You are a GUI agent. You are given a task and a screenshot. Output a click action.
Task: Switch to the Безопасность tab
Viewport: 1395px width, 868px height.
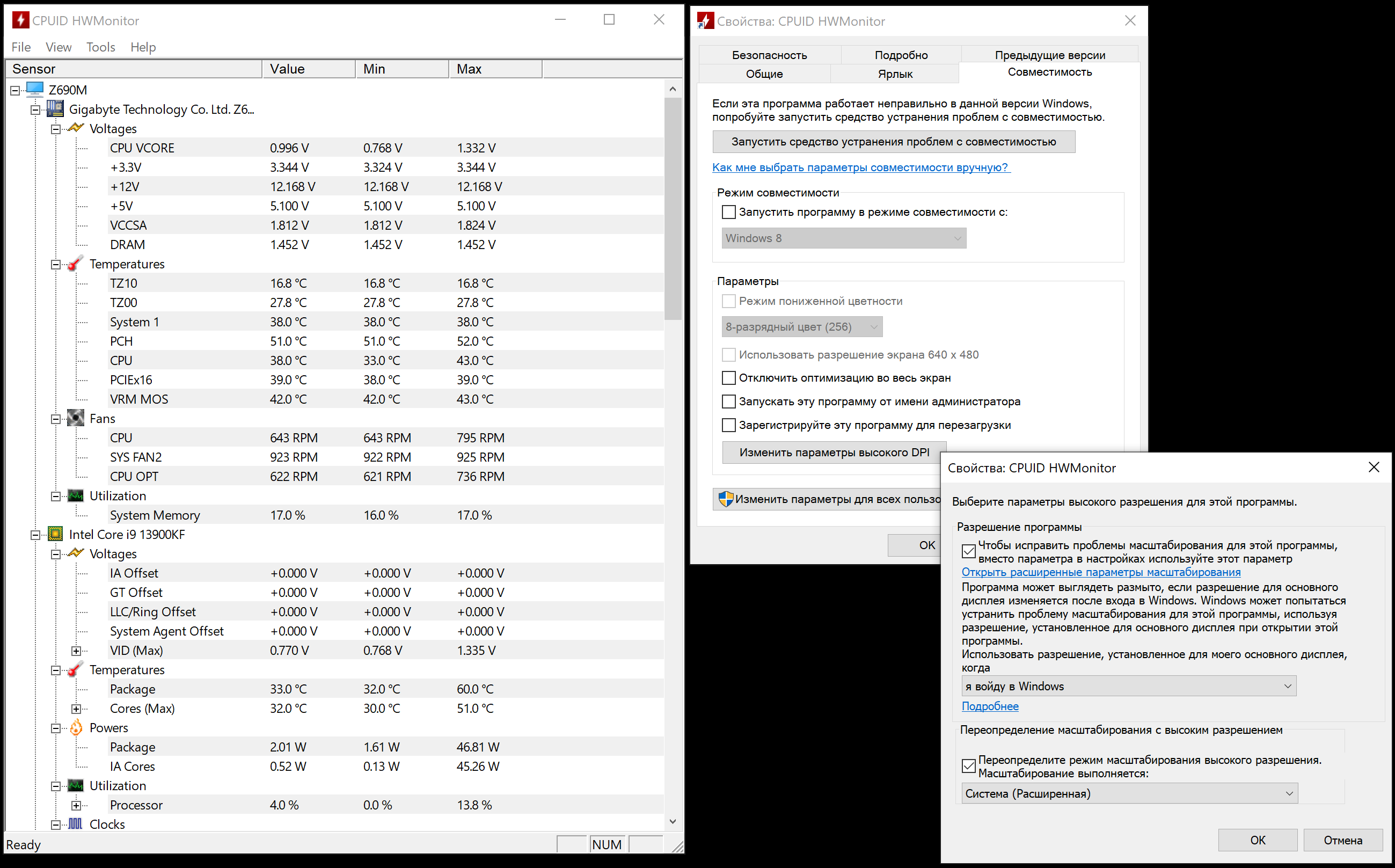coord(770,55)
